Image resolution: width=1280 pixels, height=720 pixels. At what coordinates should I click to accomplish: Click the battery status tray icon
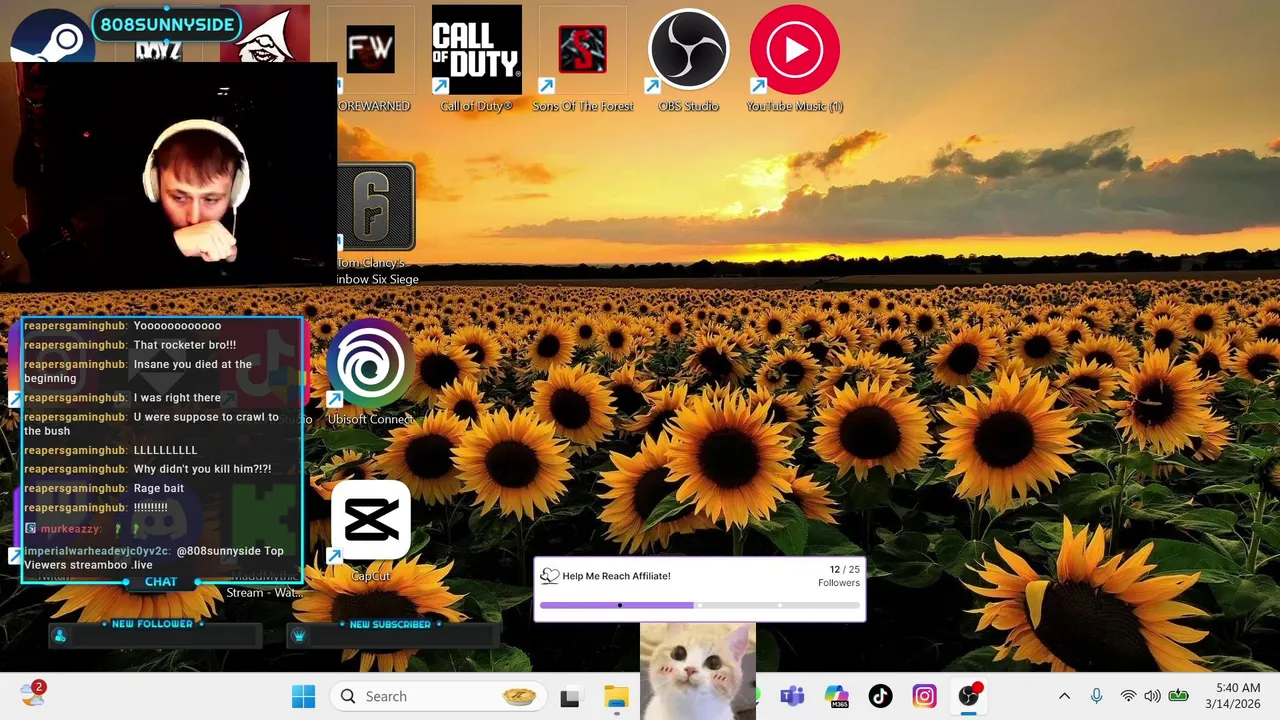point(1179,696)
